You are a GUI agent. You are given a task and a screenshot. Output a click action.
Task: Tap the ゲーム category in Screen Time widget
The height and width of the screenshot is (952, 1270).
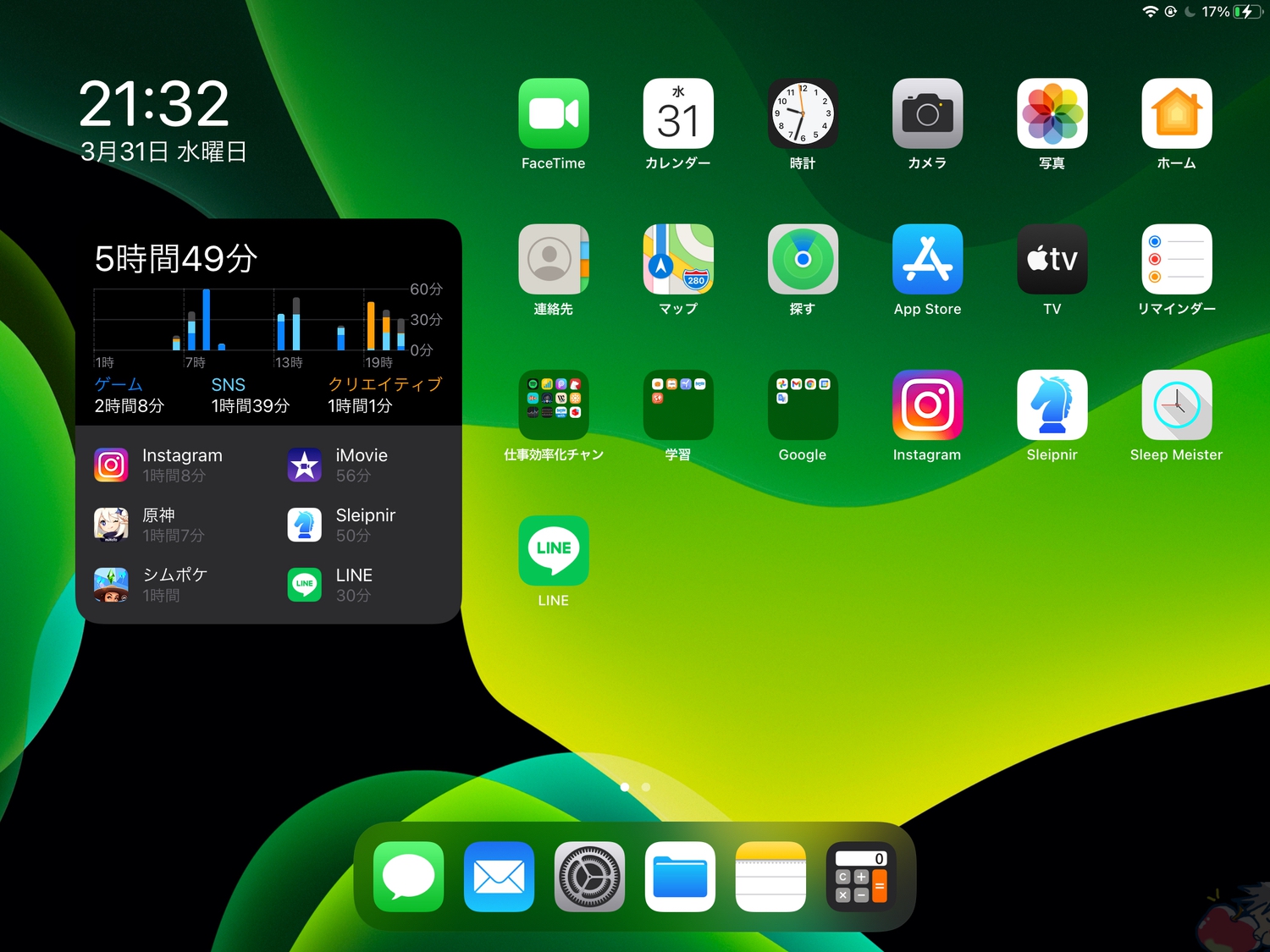coord(130,395)
